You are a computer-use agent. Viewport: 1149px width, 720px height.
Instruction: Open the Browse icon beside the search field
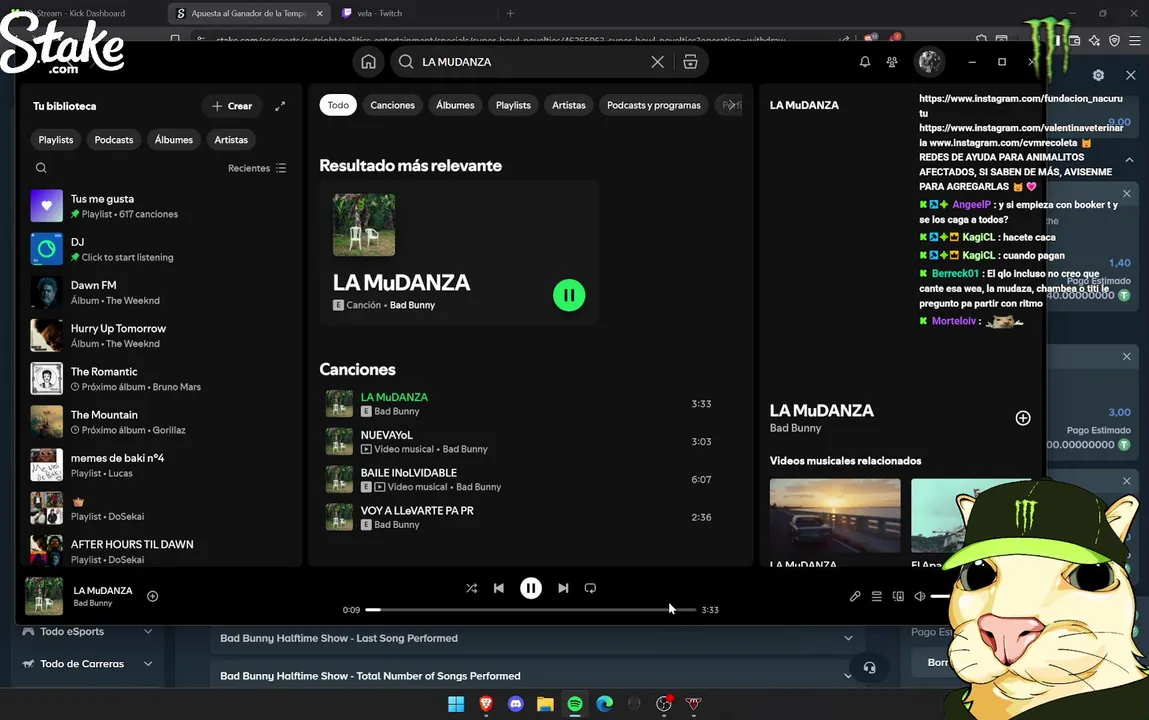[x=690, y=62]
